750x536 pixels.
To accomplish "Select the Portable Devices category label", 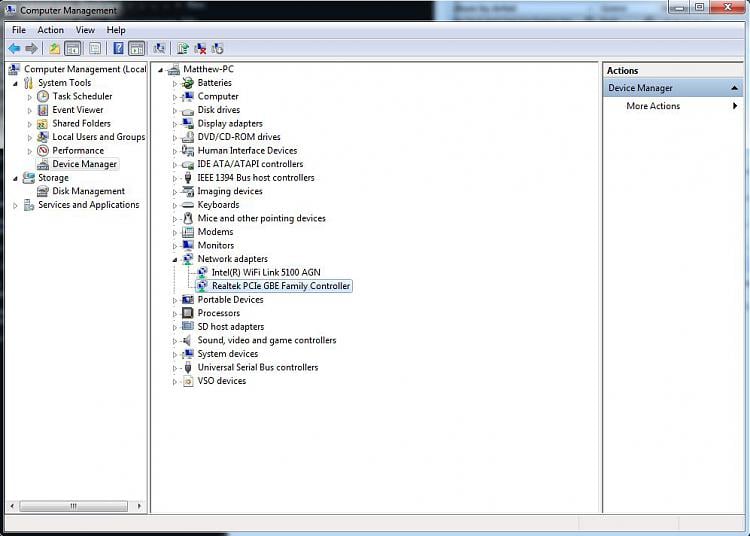I will 231,300.
